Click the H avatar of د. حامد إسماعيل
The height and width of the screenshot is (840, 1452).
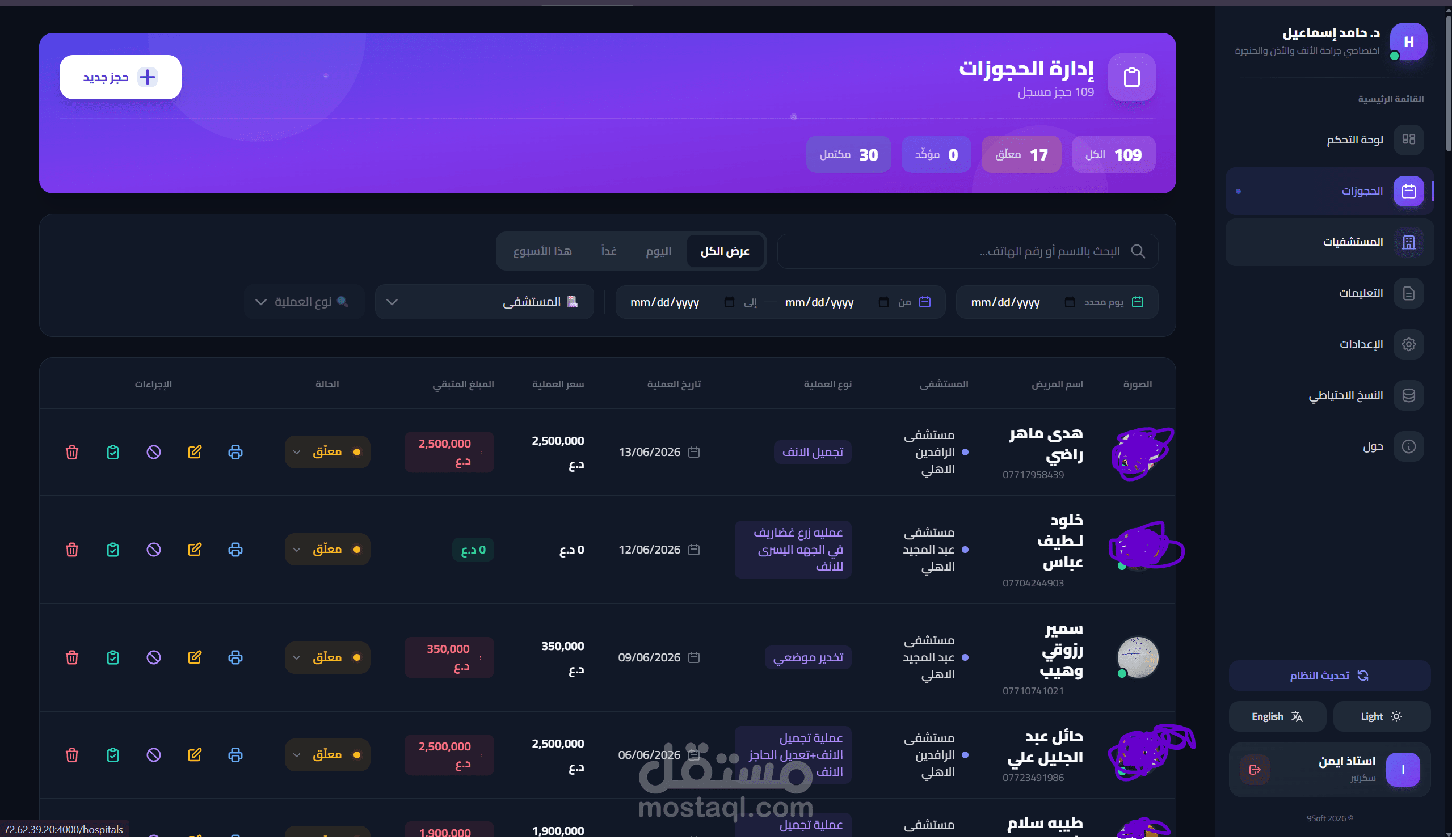click(x=1408, y=41)
